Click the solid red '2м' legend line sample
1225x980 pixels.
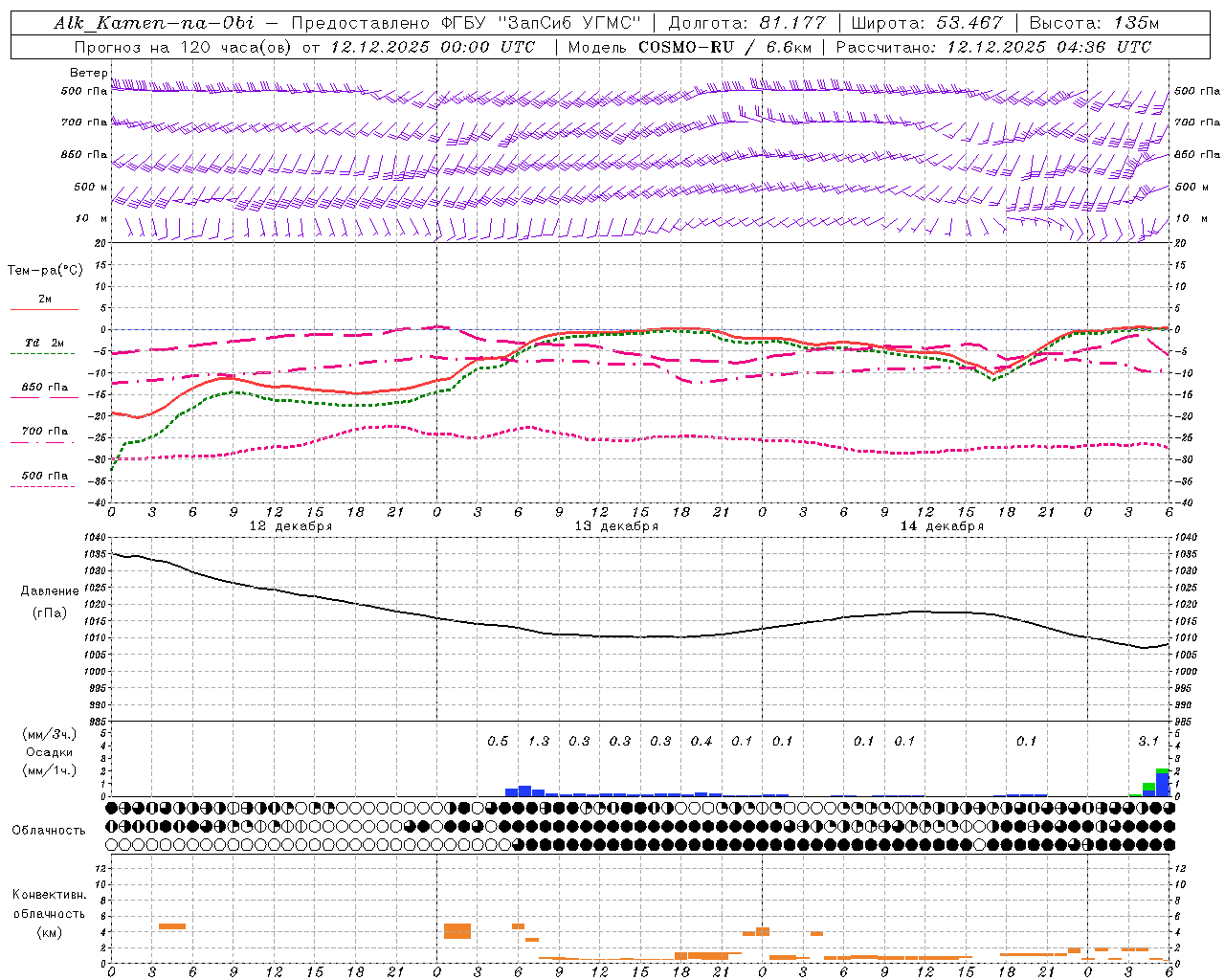[44, 309]
